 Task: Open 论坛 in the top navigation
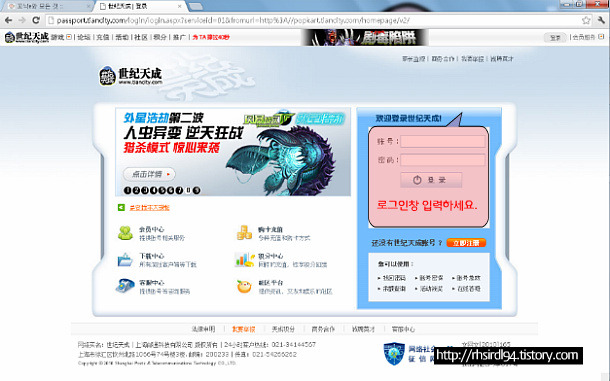84,37
